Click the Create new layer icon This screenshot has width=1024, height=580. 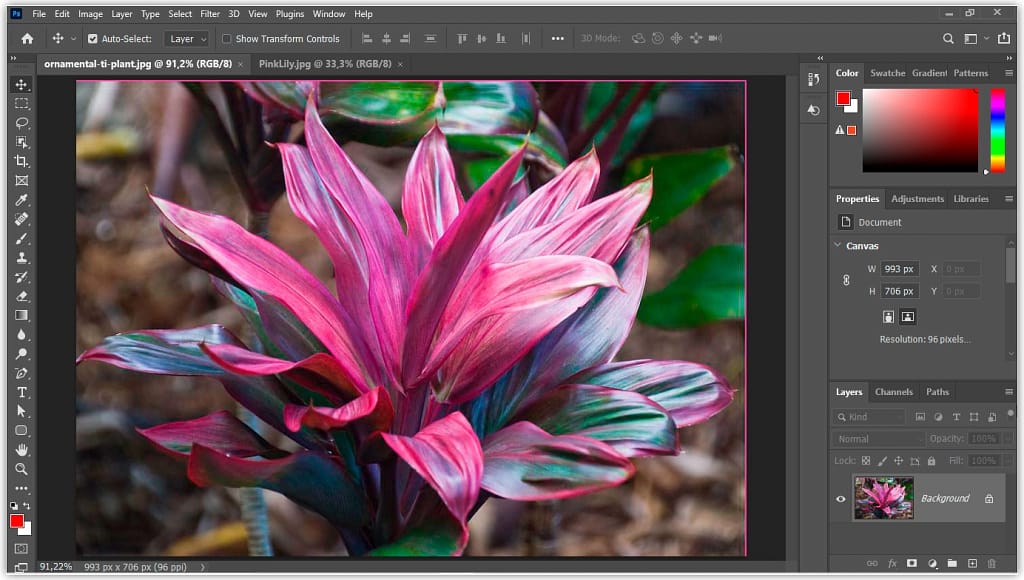972,563
